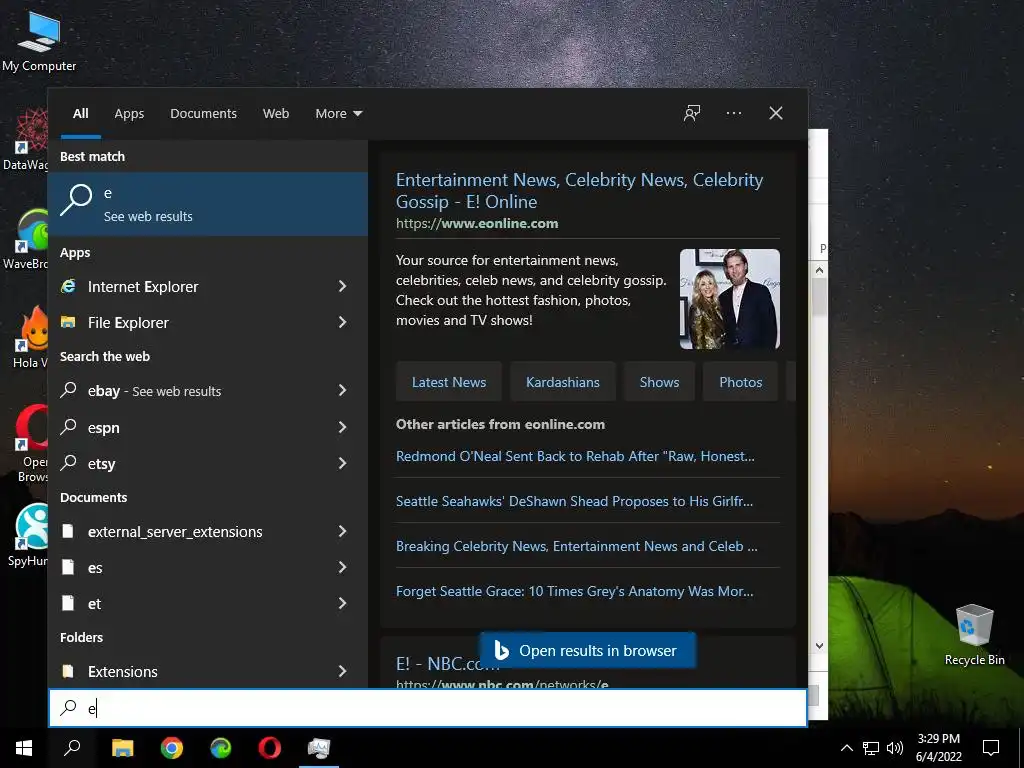Expand Internet Explorer result arrow
Screen dimensions: 1024x768
342,286
